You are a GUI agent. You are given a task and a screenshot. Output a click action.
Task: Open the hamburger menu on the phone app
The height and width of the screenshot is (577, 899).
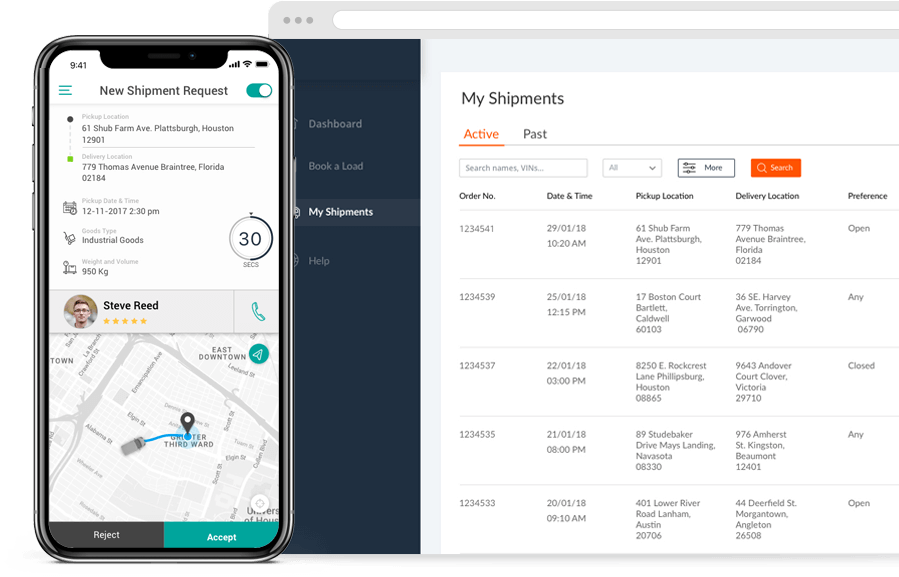(64, 90)
